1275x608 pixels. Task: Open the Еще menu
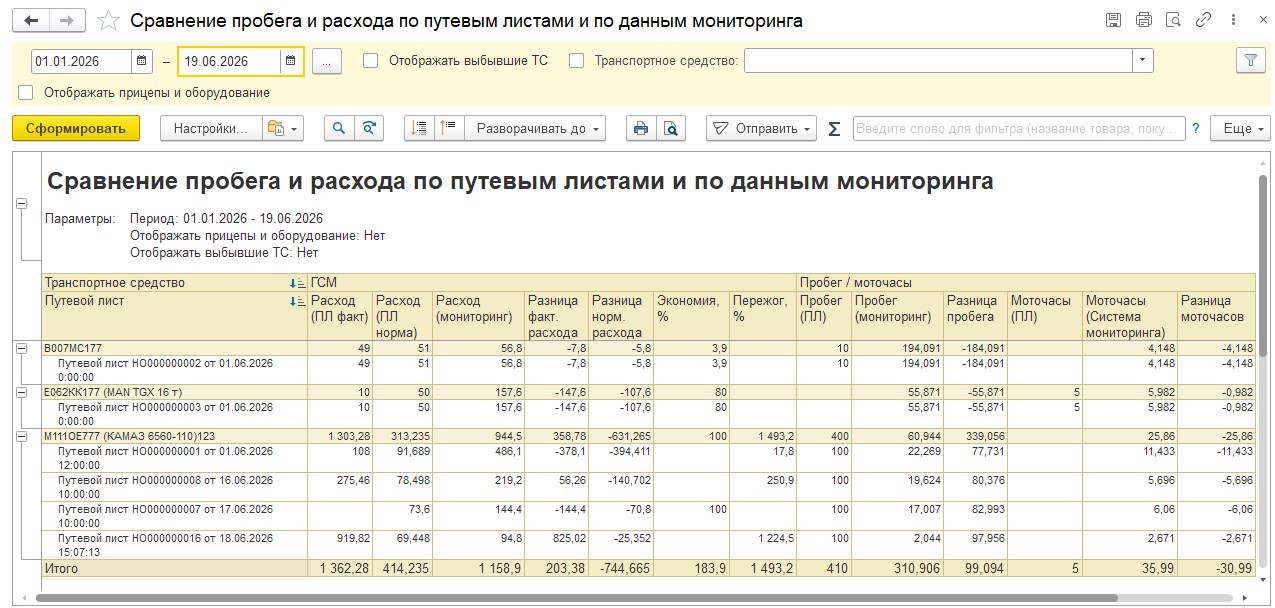[x=1240, y=128]
